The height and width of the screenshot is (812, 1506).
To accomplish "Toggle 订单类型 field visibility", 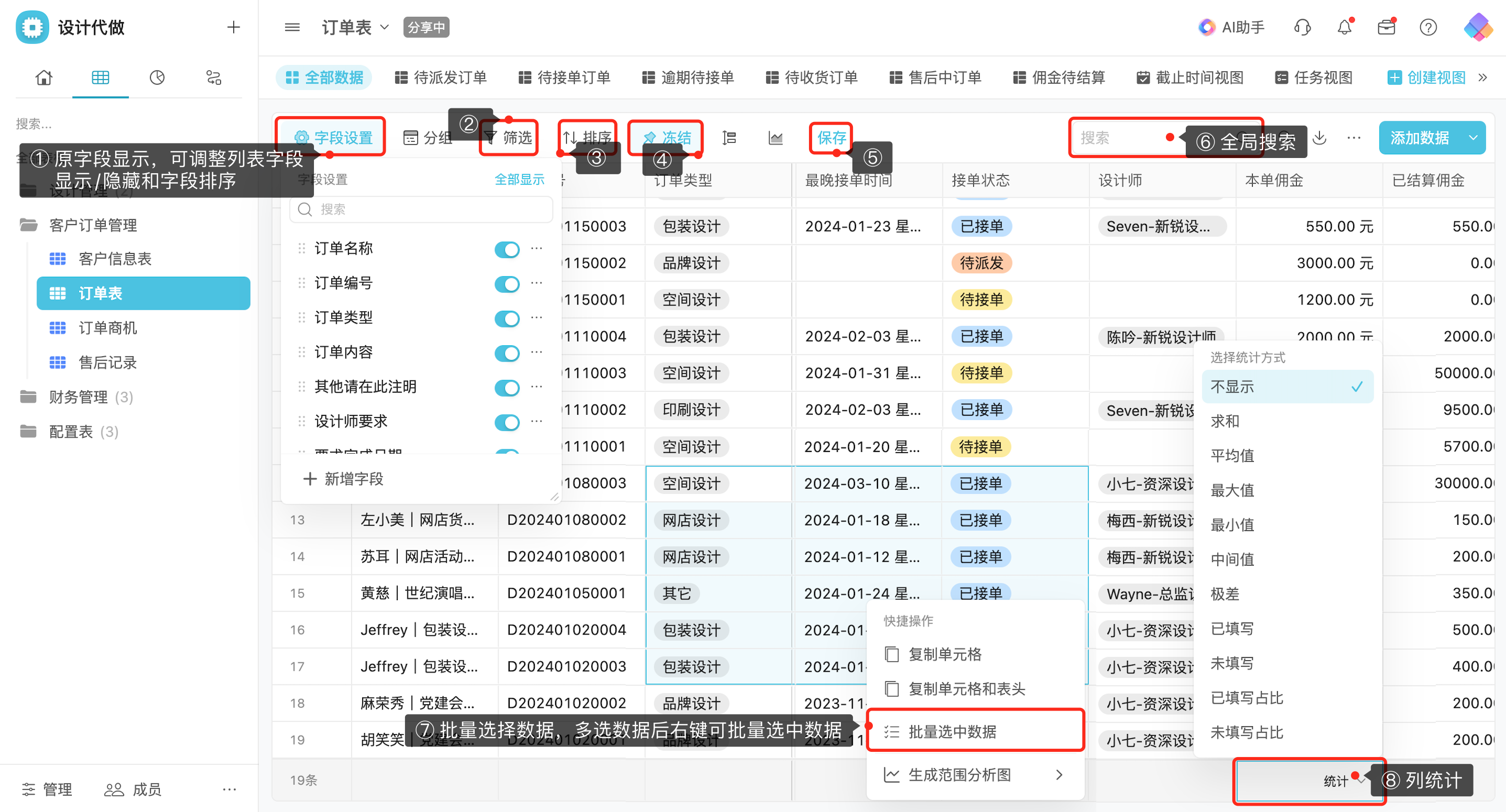I will coord(507,318).
